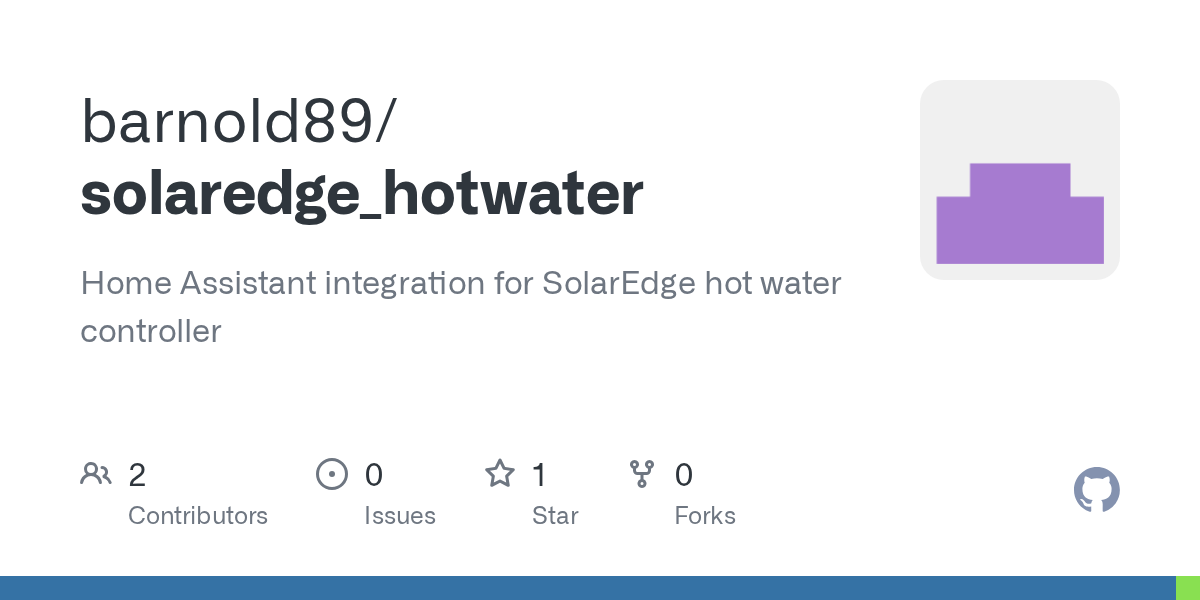Click the star count of 1
The height and width of the screenshot is (600, 1200).
[540, 475]
